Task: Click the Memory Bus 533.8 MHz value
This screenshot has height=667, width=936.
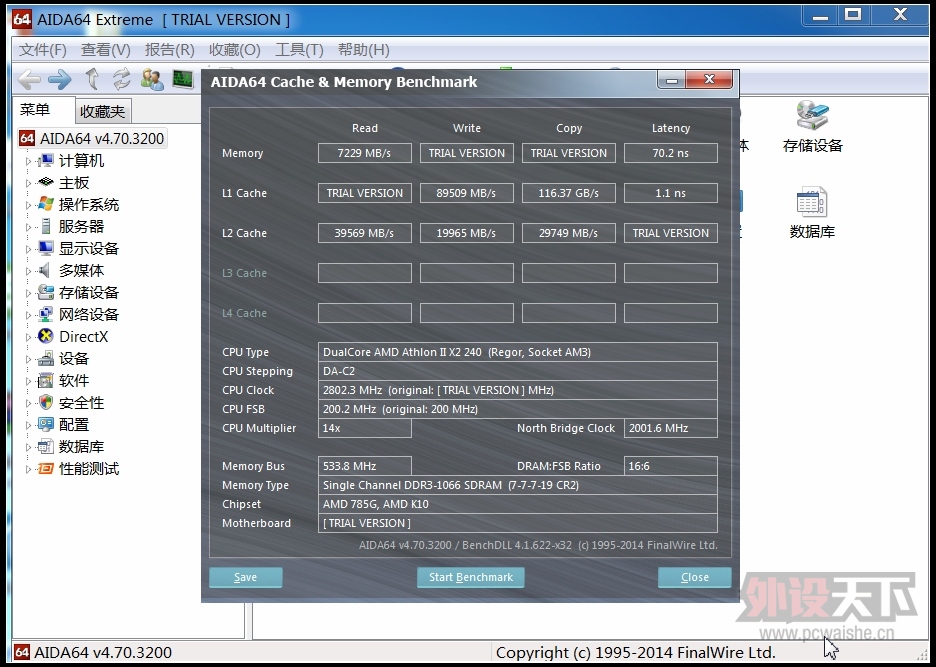Action: 364,466
